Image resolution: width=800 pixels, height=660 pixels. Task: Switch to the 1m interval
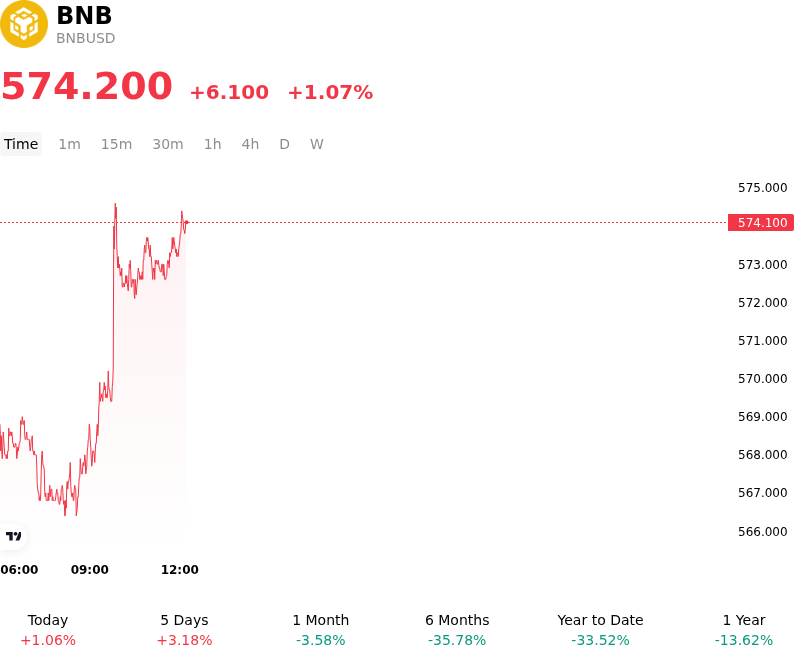[69, 144]
